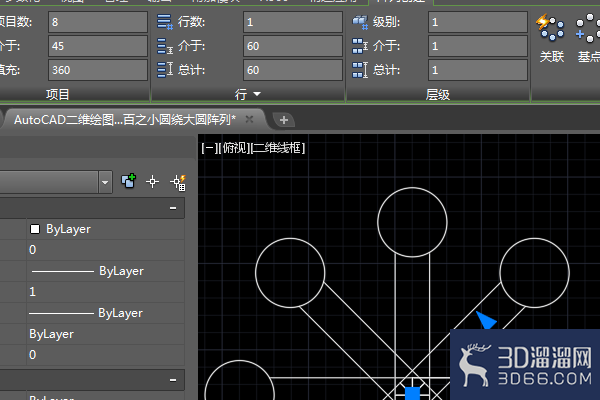The height and width of the screenshot is (400, 600).
Task: Open the top view label menu
Action: (x=235, y=148)
